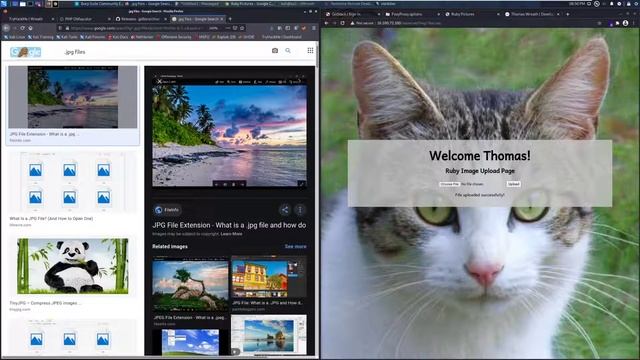Open the Kali applications menu icon
640x360 pixels.
[4, 4]
